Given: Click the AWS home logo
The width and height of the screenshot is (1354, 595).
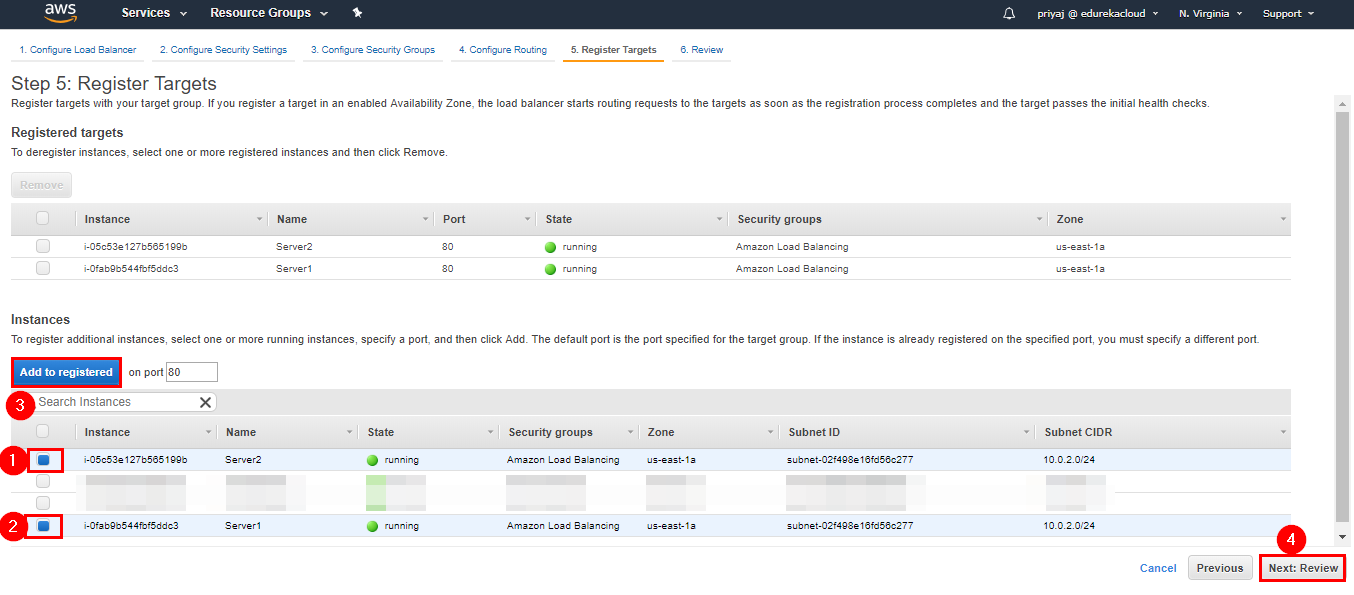Looking at the screenshot, I should (x=60, y=13).
